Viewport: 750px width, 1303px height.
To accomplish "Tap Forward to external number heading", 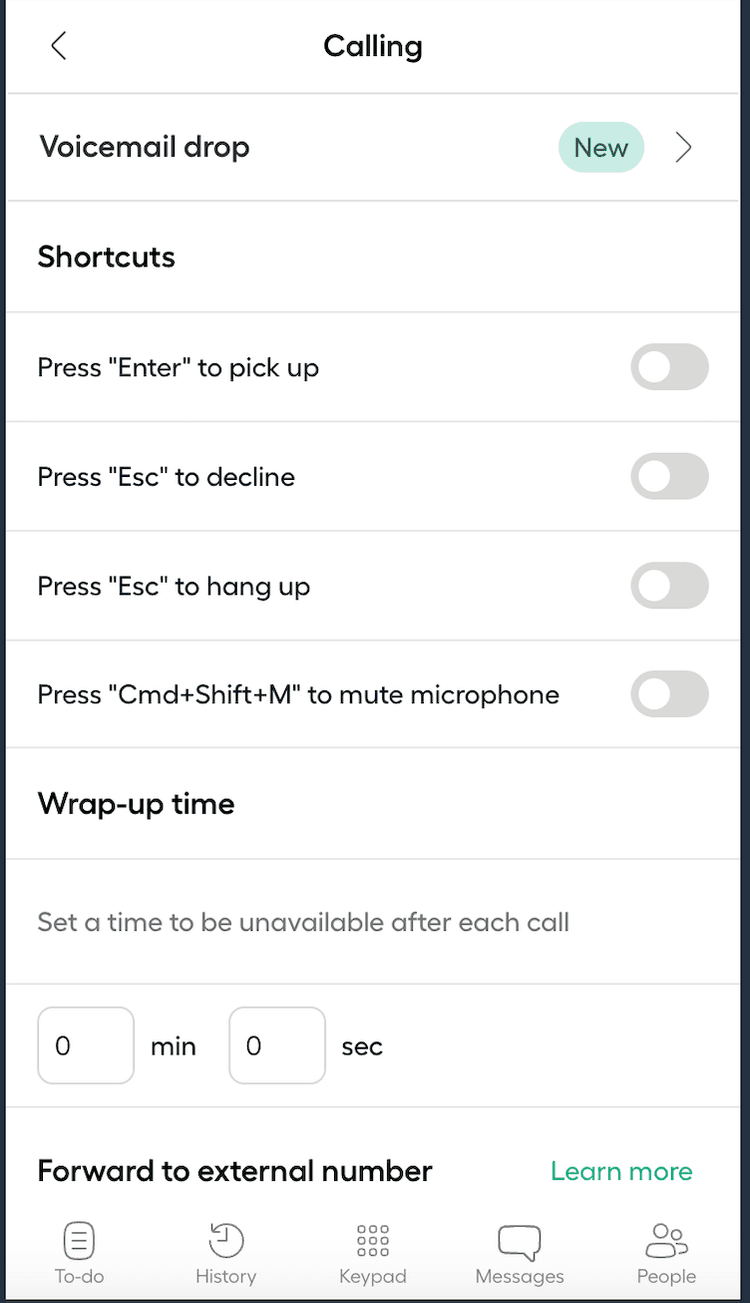I will click(x=234, y=1171).
